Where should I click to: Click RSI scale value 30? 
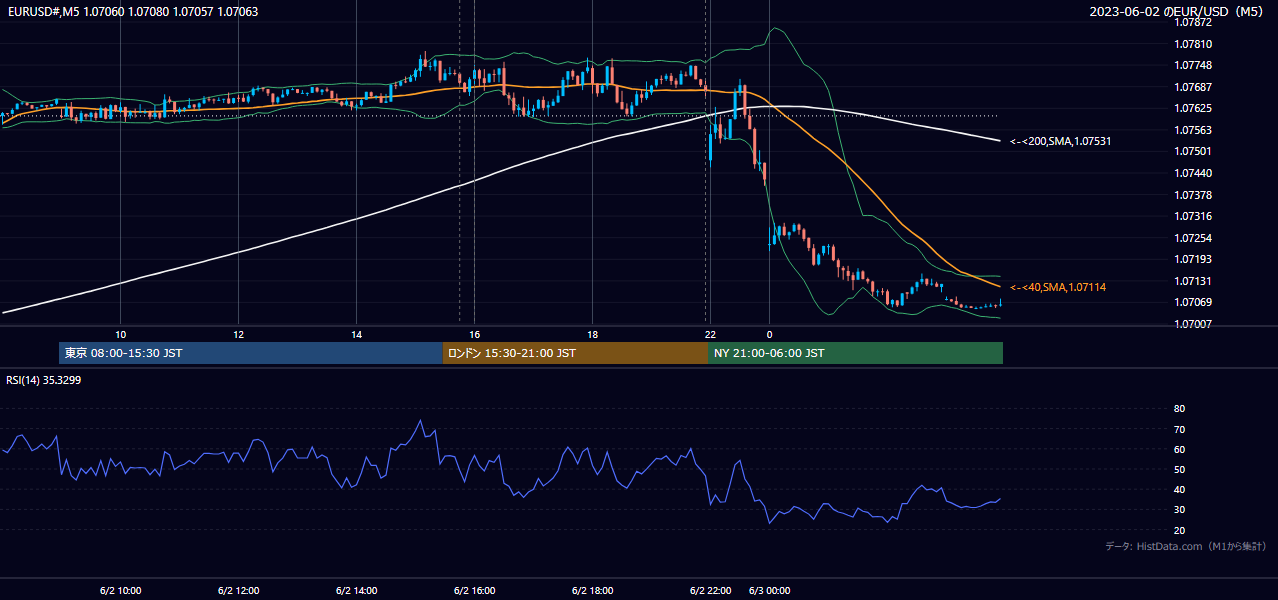pos(1180,510)
